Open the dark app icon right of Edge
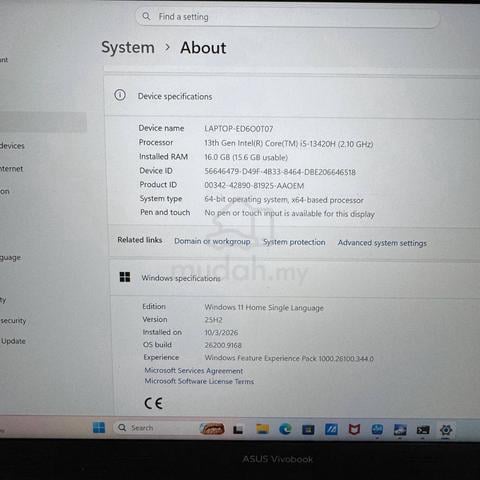The width and height of the screenshot is (480, 480). tap(308, 430)
